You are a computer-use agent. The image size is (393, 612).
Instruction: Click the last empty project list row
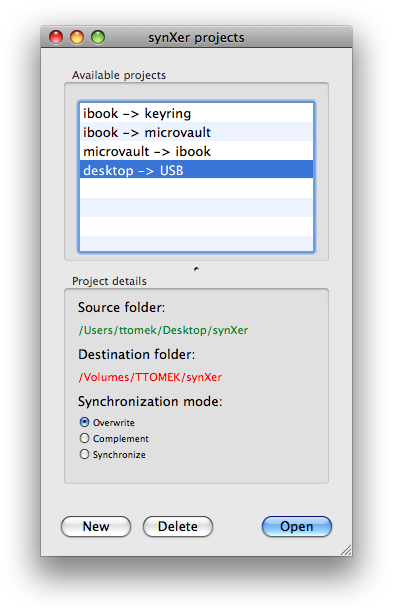pyautogui.click(x=196, y=244)
